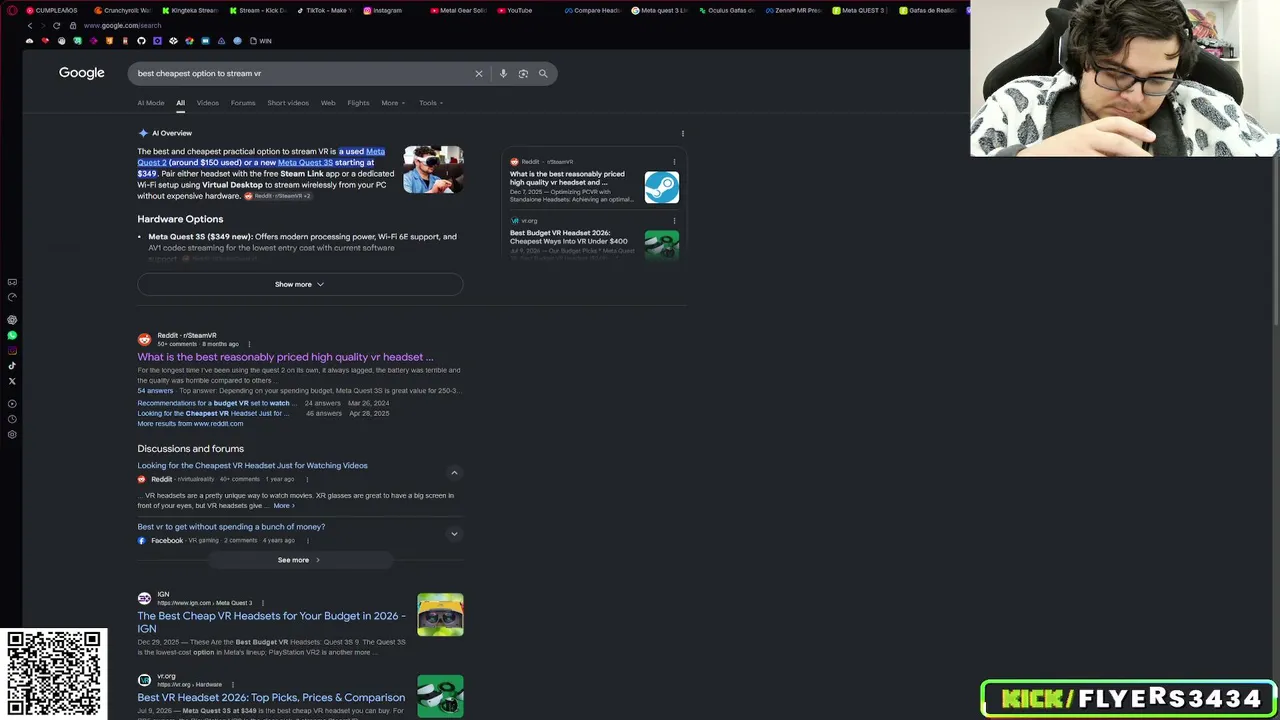1280x720 pixels.
Task: Open the Steam logo thumbnail on source card
Action: [x=662, y=187]
